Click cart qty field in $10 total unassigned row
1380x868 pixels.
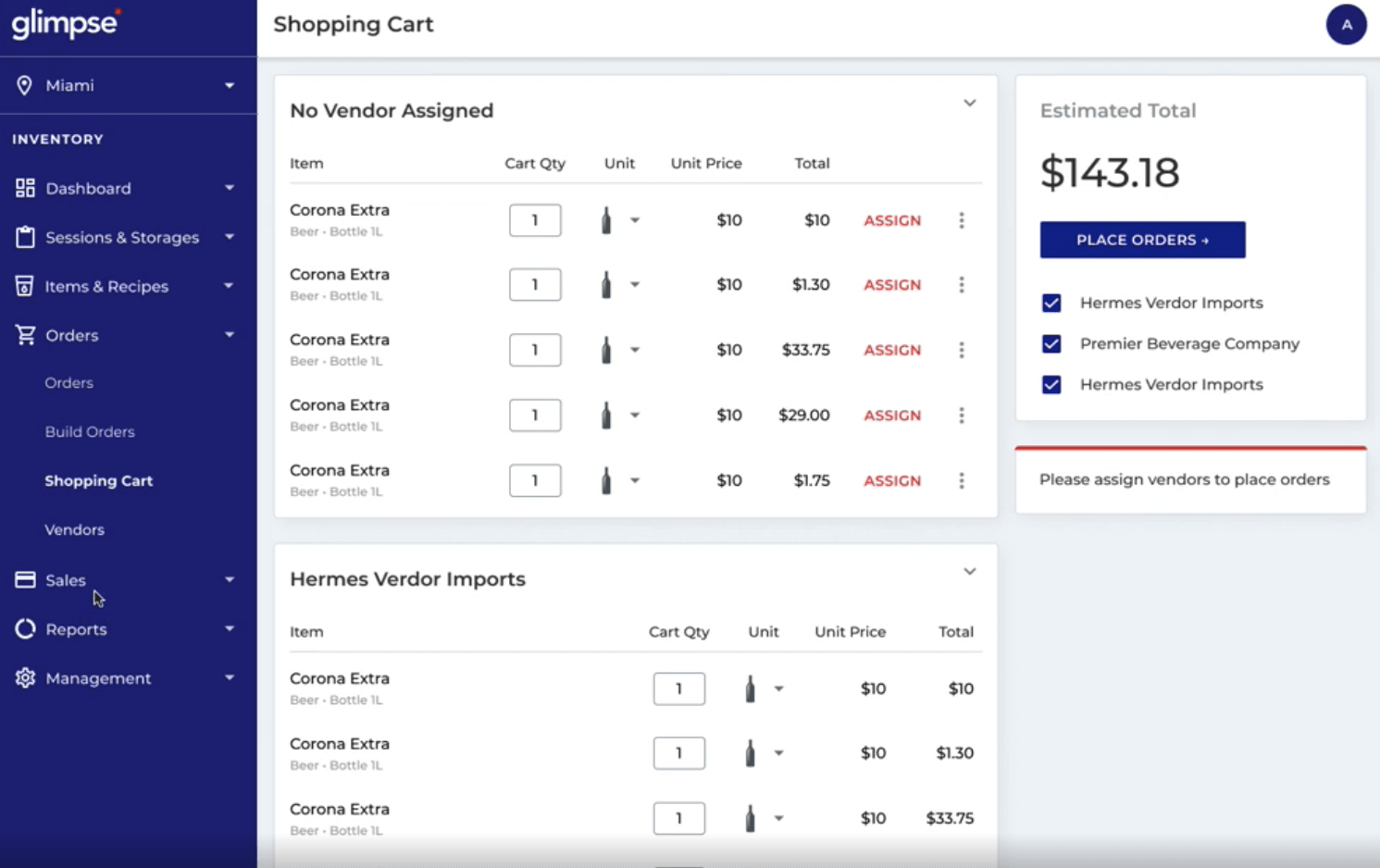click(535, 220)
